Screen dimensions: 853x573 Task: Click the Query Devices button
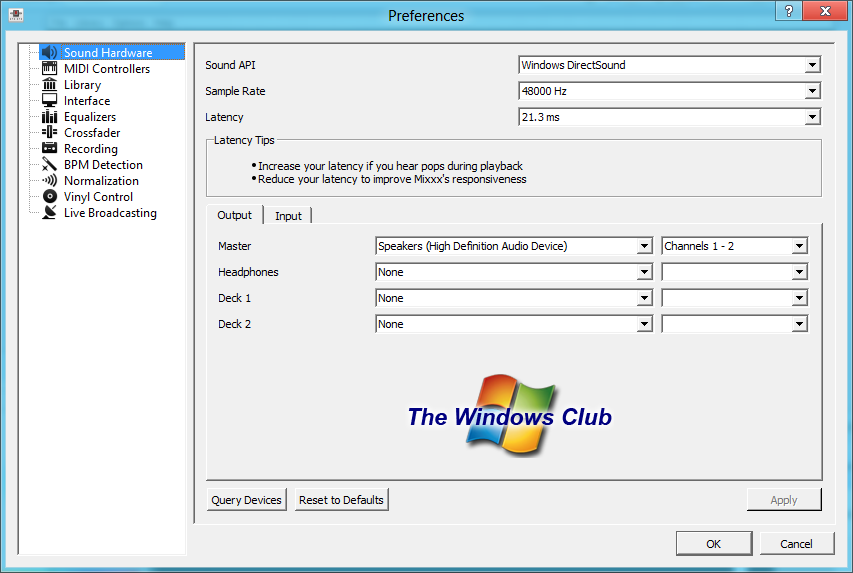(246, 500)
